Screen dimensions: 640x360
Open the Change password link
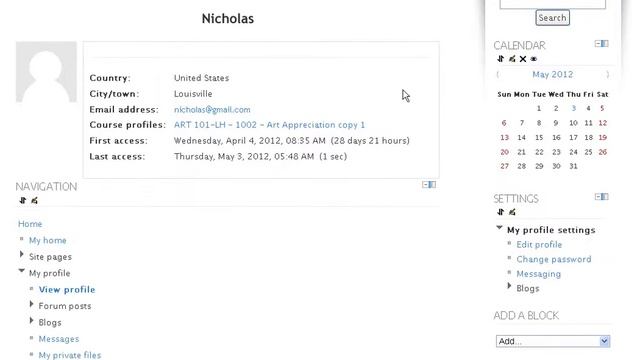click(553, 259)
